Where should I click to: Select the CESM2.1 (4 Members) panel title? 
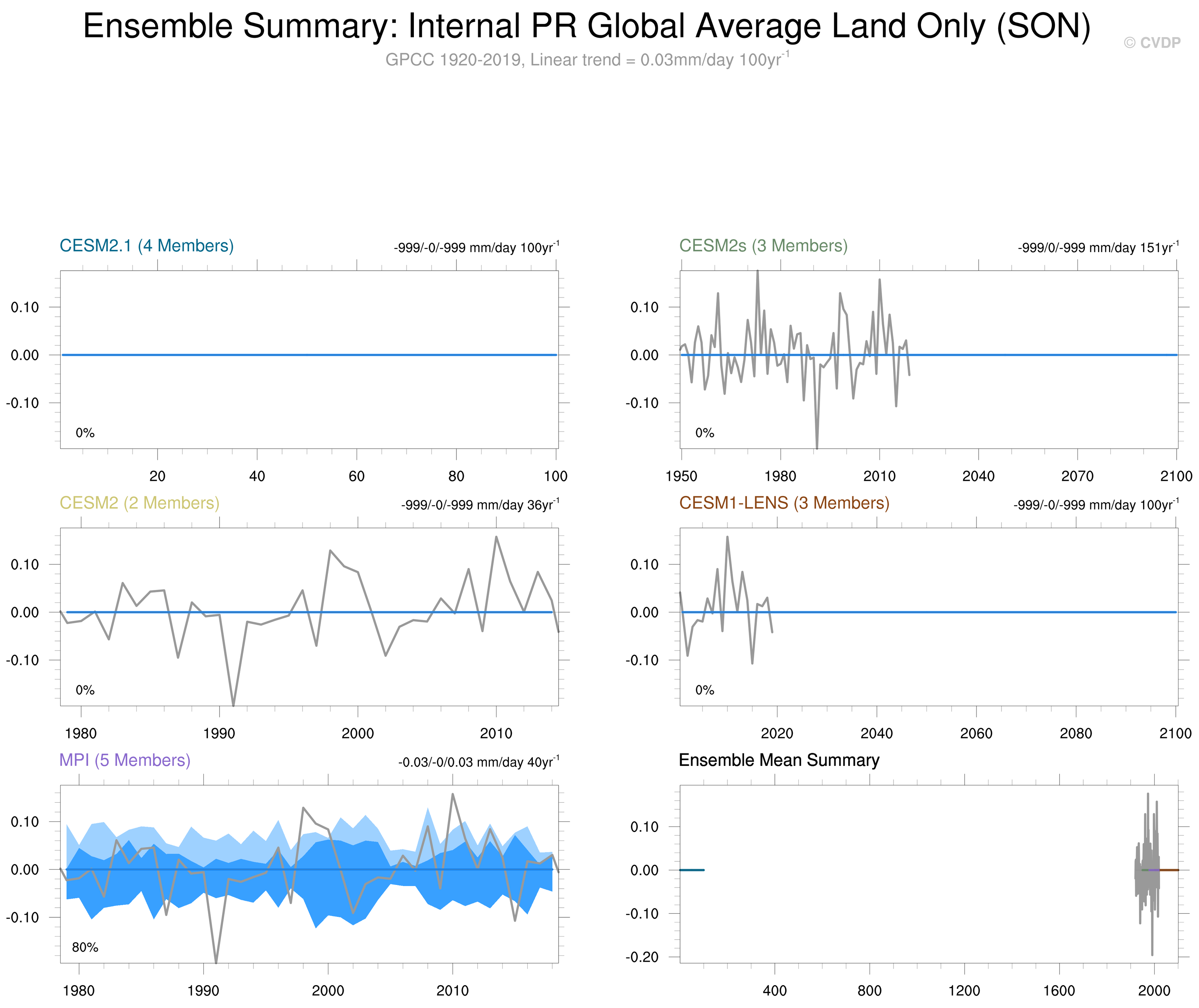tap(147, 246)
